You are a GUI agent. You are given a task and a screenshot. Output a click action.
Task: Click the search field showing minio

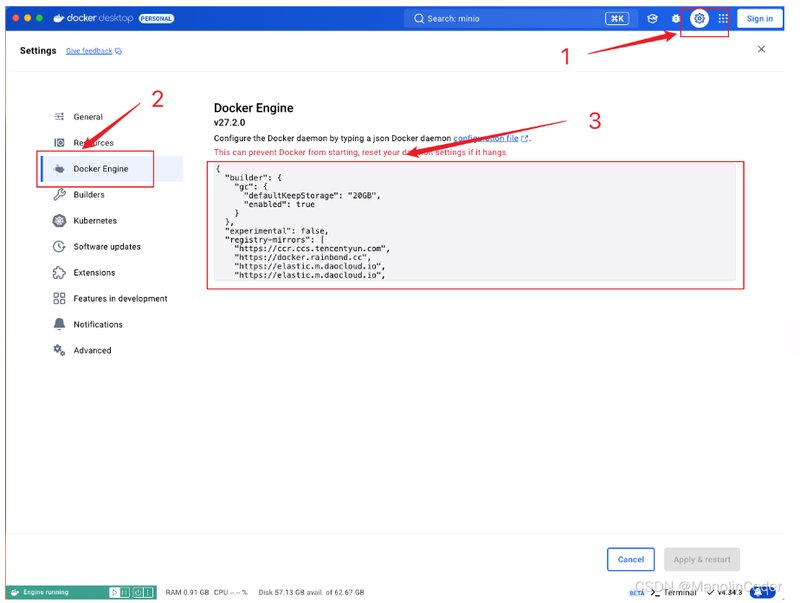tap(519, 19)
